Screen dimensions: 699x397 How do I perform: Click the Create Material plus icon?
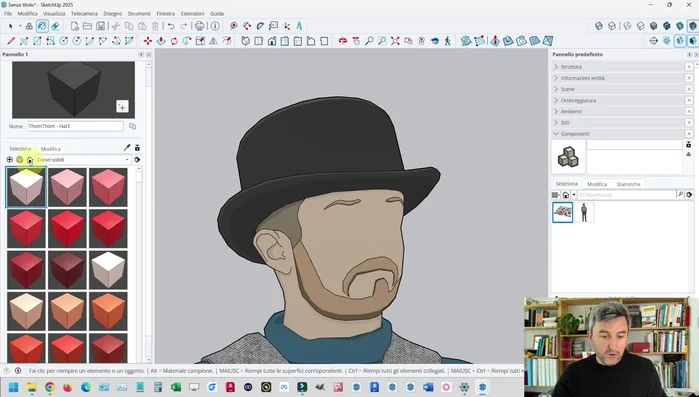(x=9, y=160)
